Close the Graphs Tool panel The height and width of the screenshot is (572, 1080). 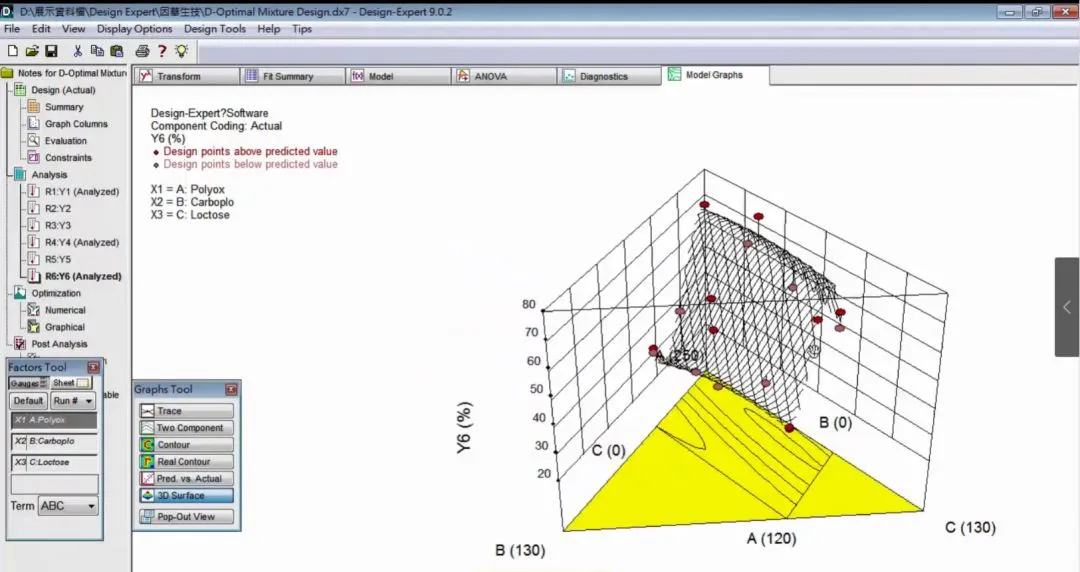[231, 389]
